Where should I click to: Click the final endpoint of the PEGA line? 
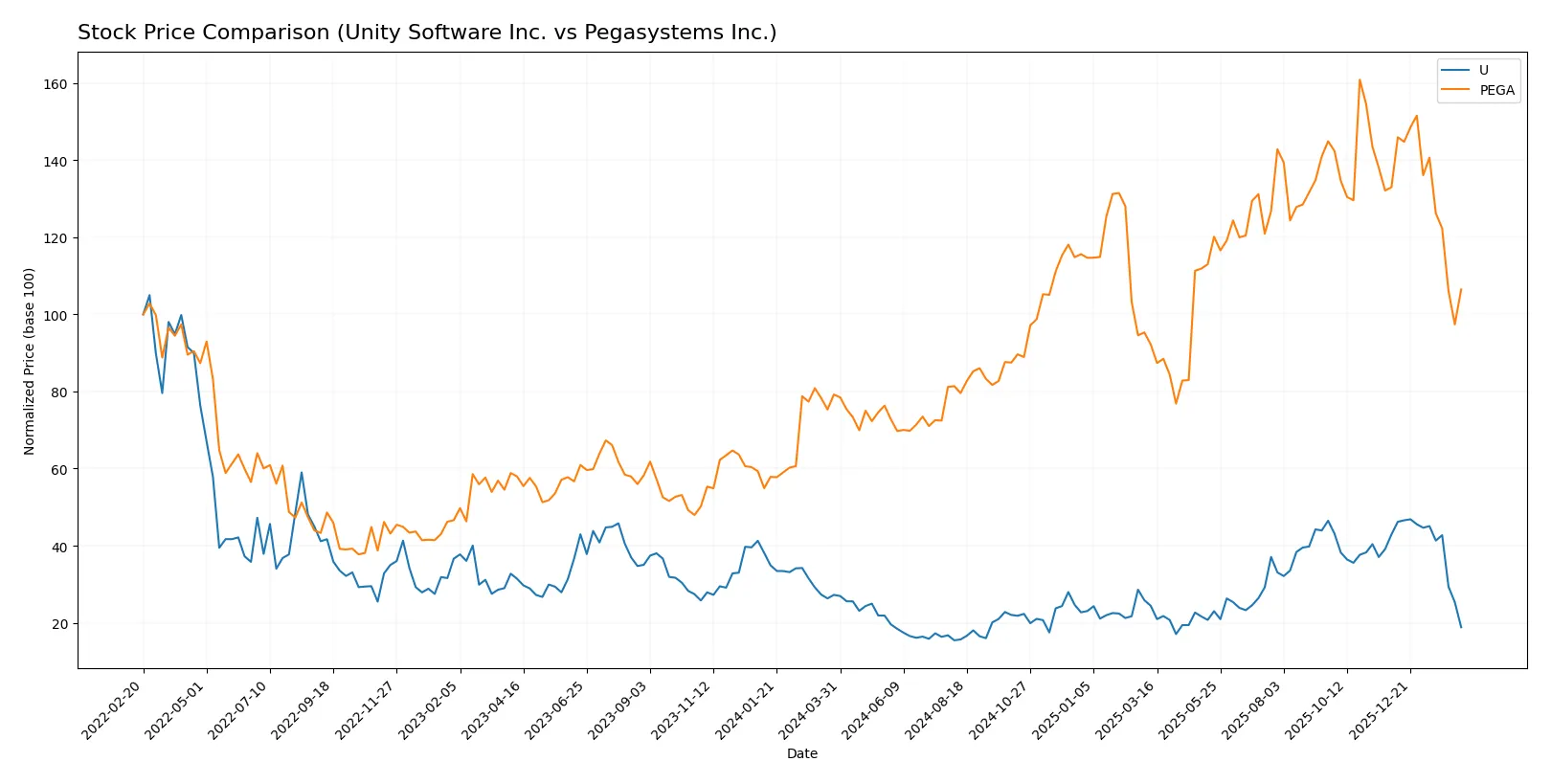pyautogui.click(x=1461, y=289)
